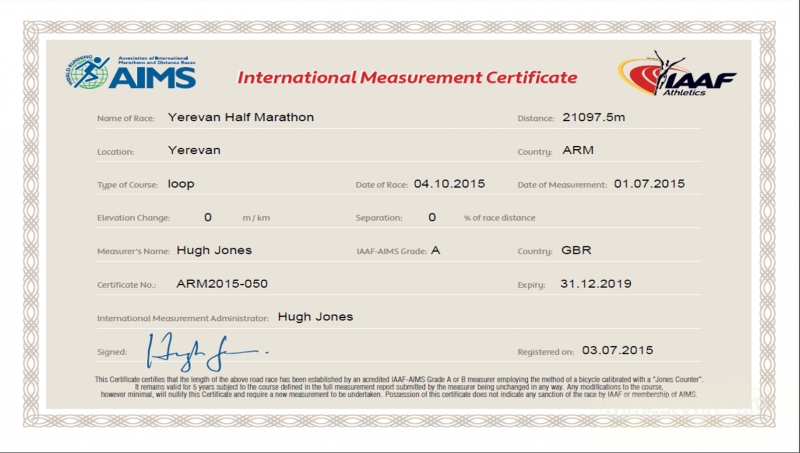800x453 pixels.
Task: Click the IAAF Athletics logo
Action: [x=677, y=75]
